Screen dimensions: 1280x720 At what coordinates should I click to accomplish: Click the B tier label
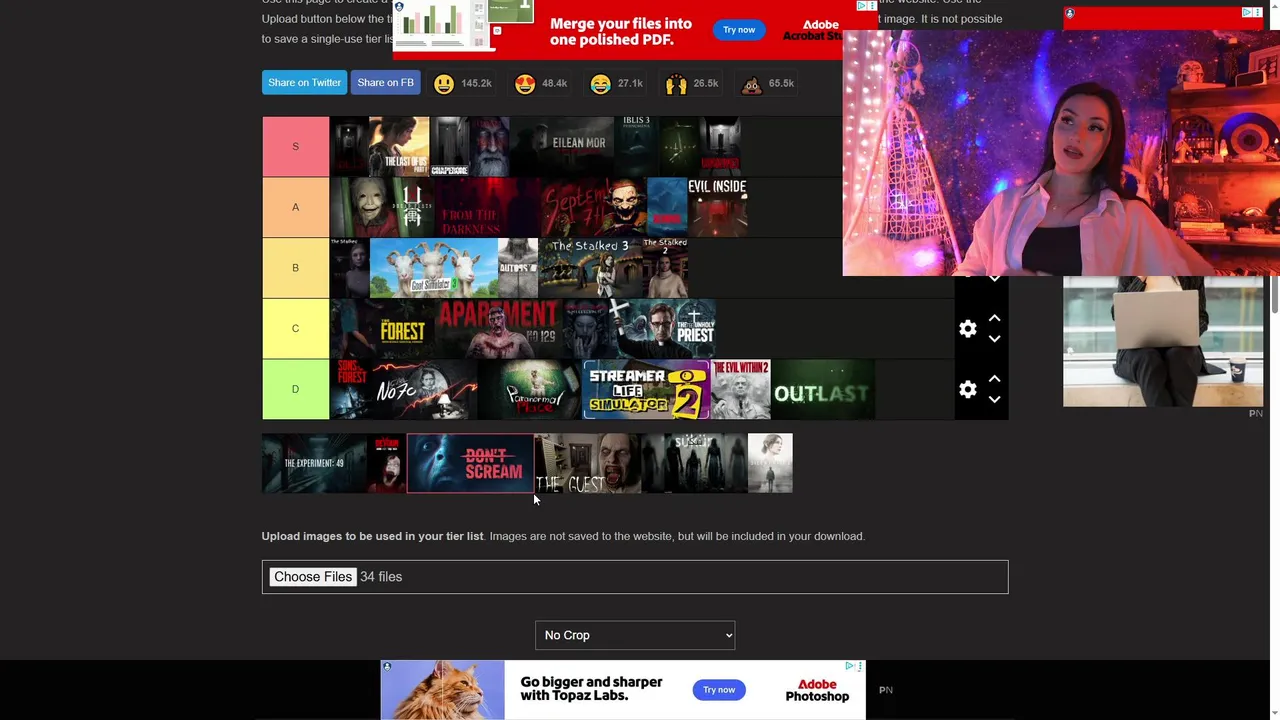[295, 268]
